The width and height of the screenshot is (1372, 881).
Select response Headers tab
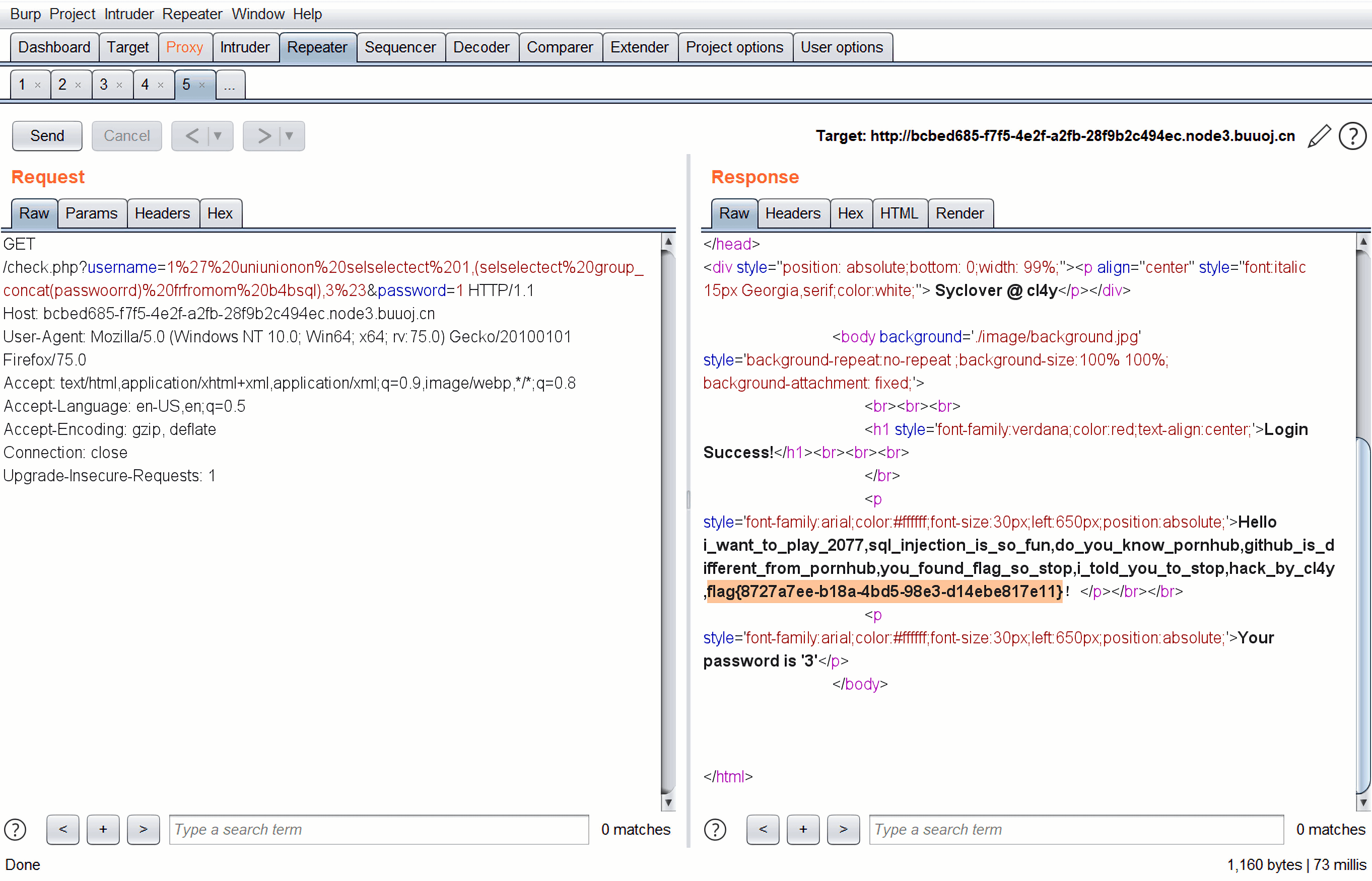793,213
